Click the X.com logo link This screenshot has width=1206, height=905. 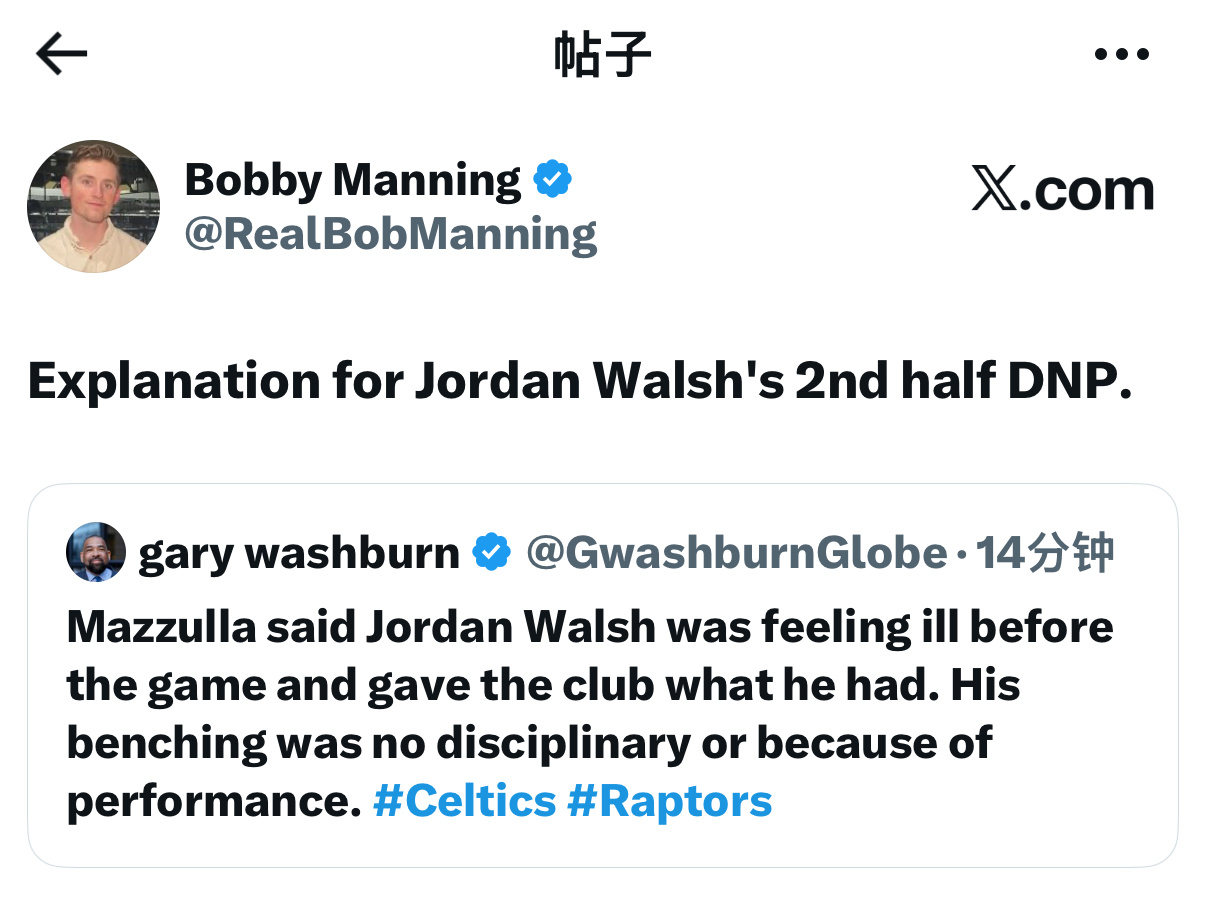click(x=1063, y=190)
